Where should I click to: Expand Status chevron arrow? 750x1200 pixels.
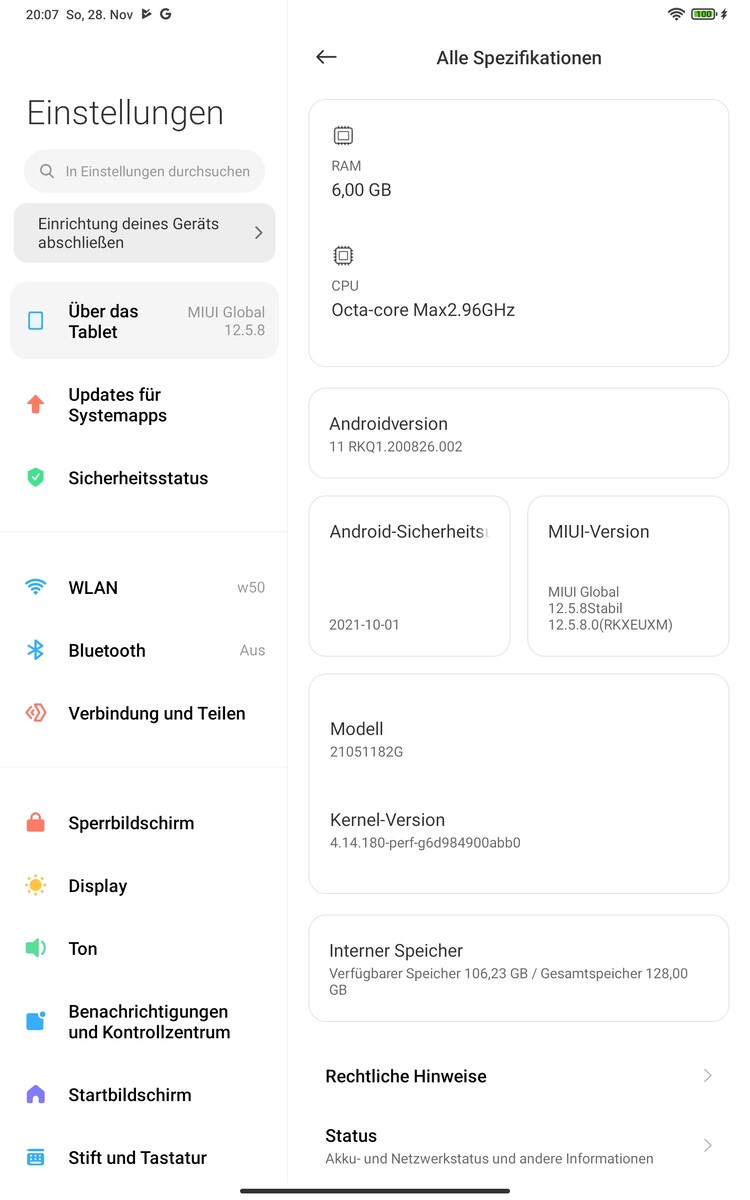[707, 1146]
